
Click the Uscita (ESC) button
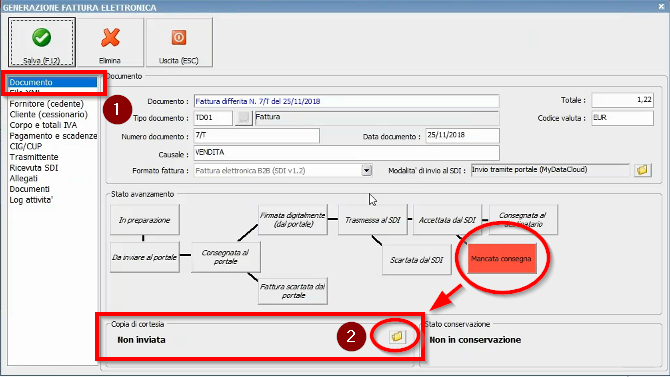tap(179, 42)
